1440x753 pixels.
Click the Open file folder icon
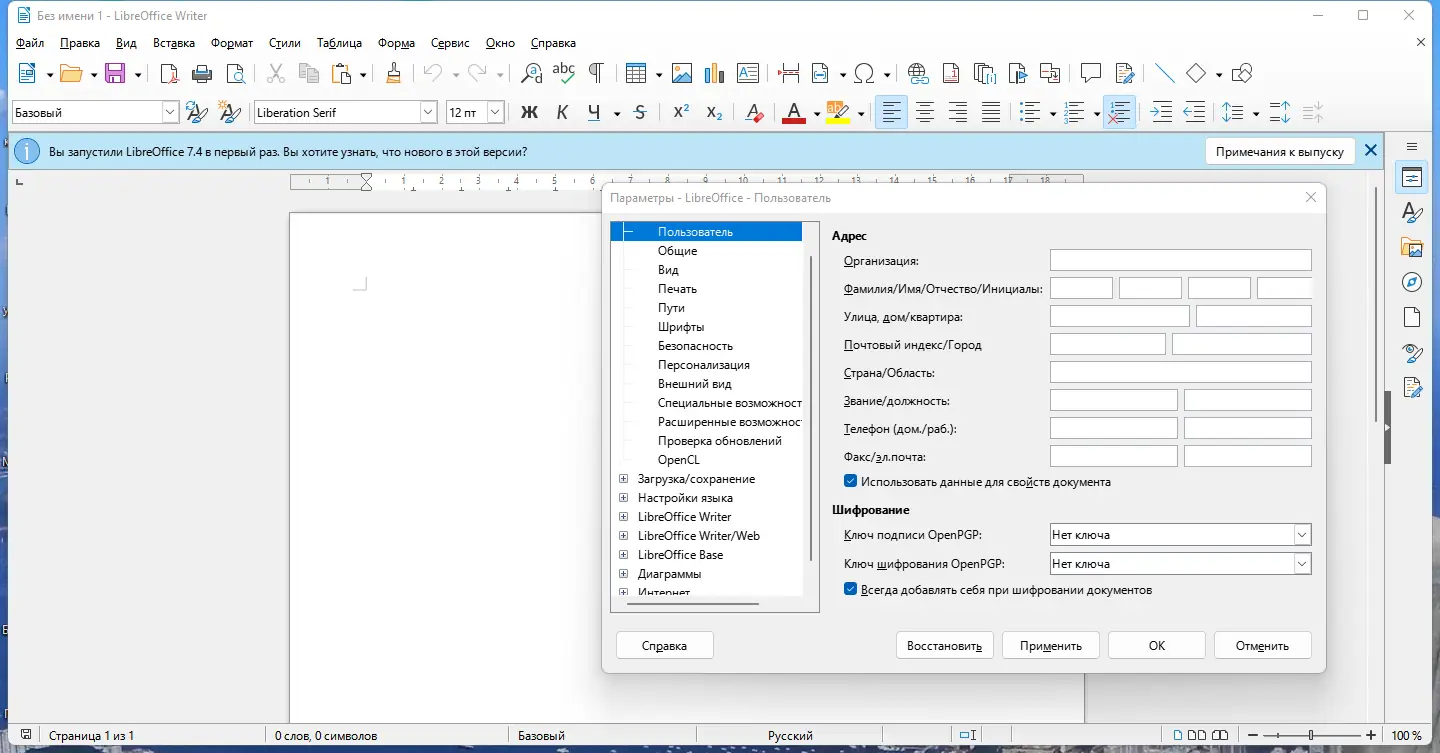(x=70, y=73)
